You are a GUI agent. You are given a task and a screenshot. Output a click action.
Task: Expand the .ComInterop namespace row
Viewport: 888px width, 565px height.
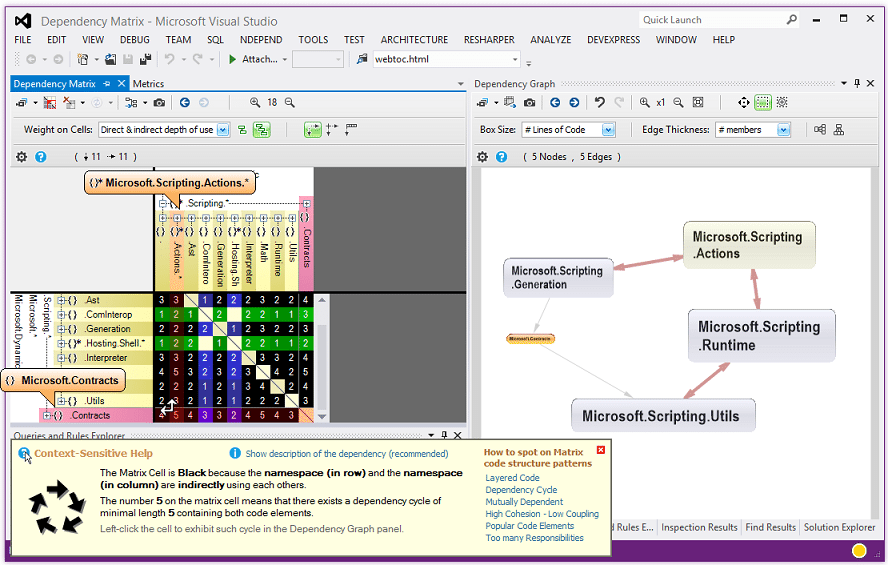click(61, 315)
